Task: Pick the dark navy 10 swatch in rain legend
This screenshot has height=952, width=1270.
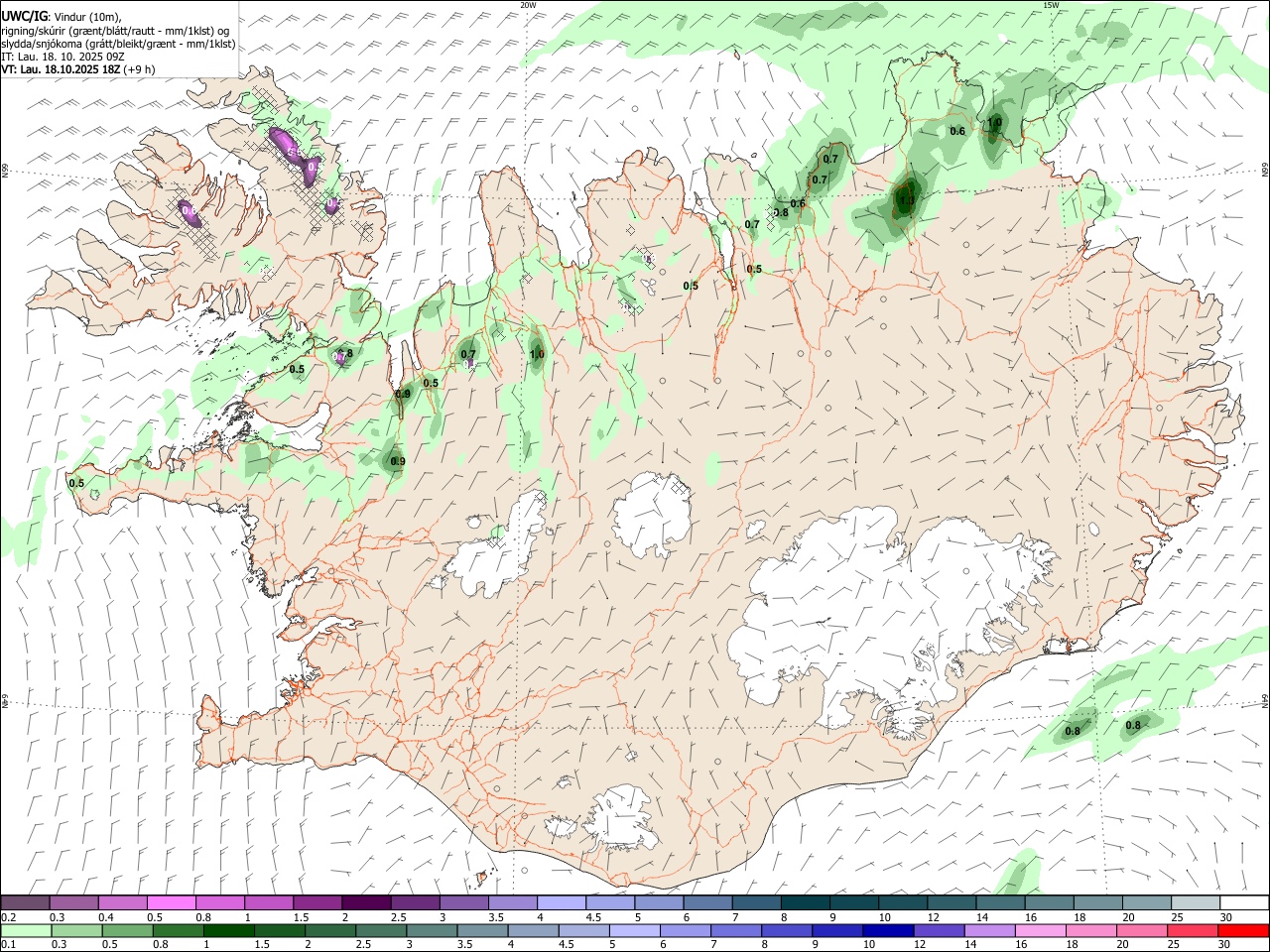Action: click(888, 930)
